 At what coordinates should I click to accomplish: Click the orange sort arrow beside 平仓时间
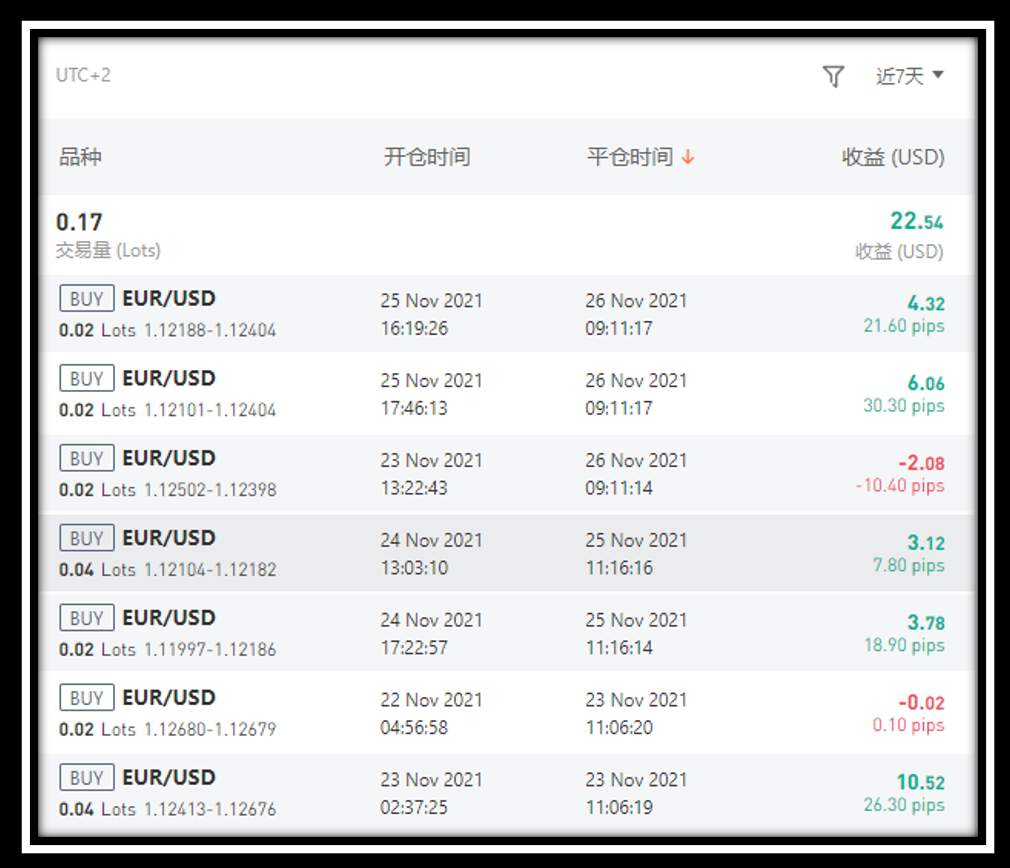688,156
